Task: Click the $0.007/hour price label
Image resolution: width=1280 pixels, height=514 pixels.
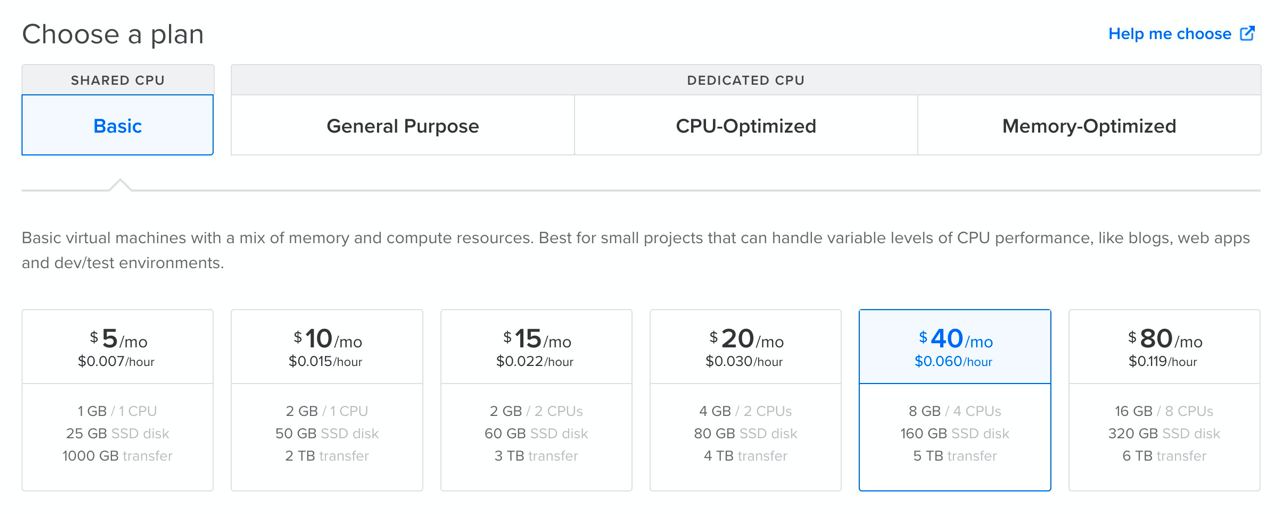Action: pos(117,362)
